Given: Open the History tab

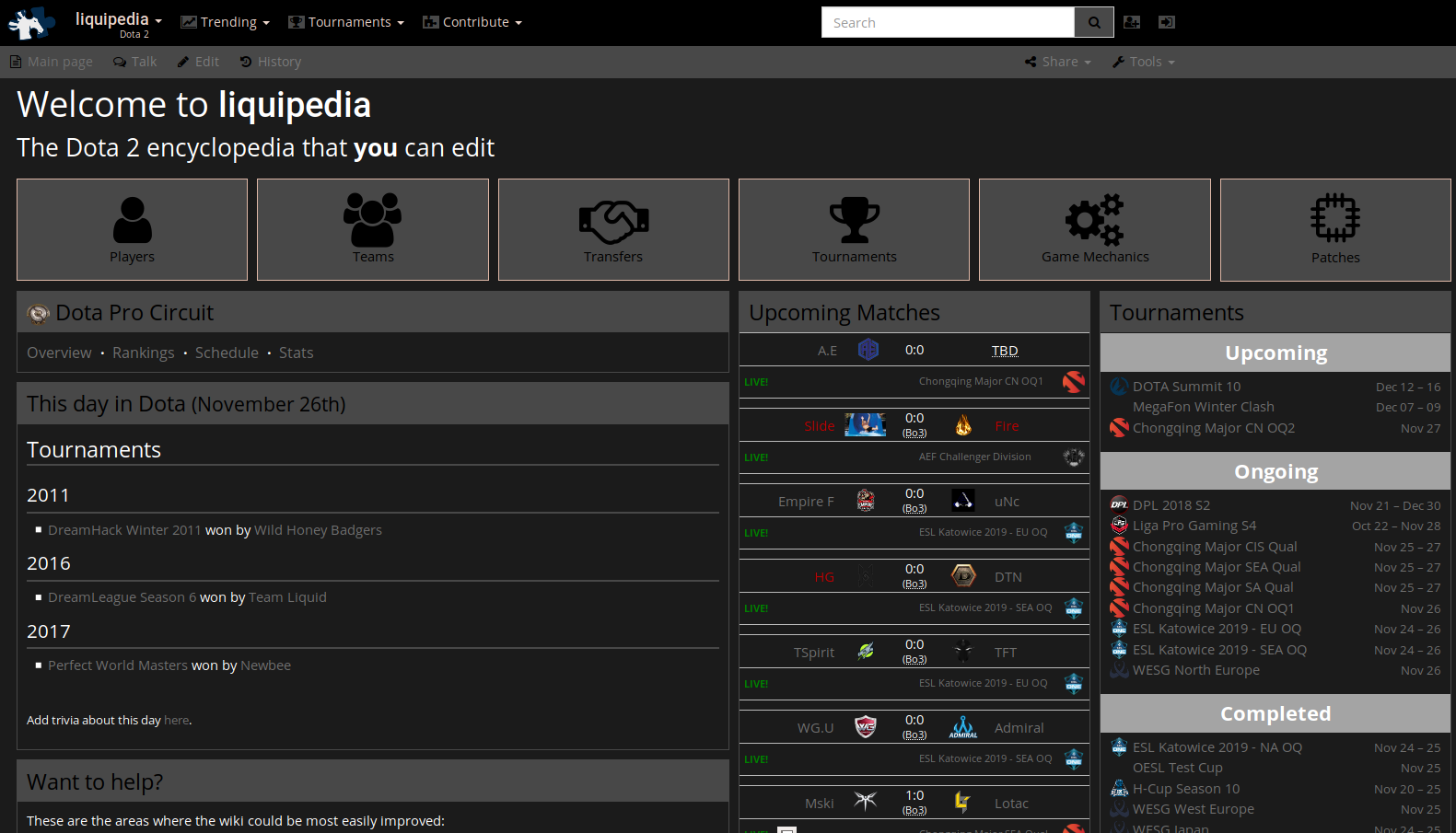Looking at the screenshot, I should coord(271,62).
